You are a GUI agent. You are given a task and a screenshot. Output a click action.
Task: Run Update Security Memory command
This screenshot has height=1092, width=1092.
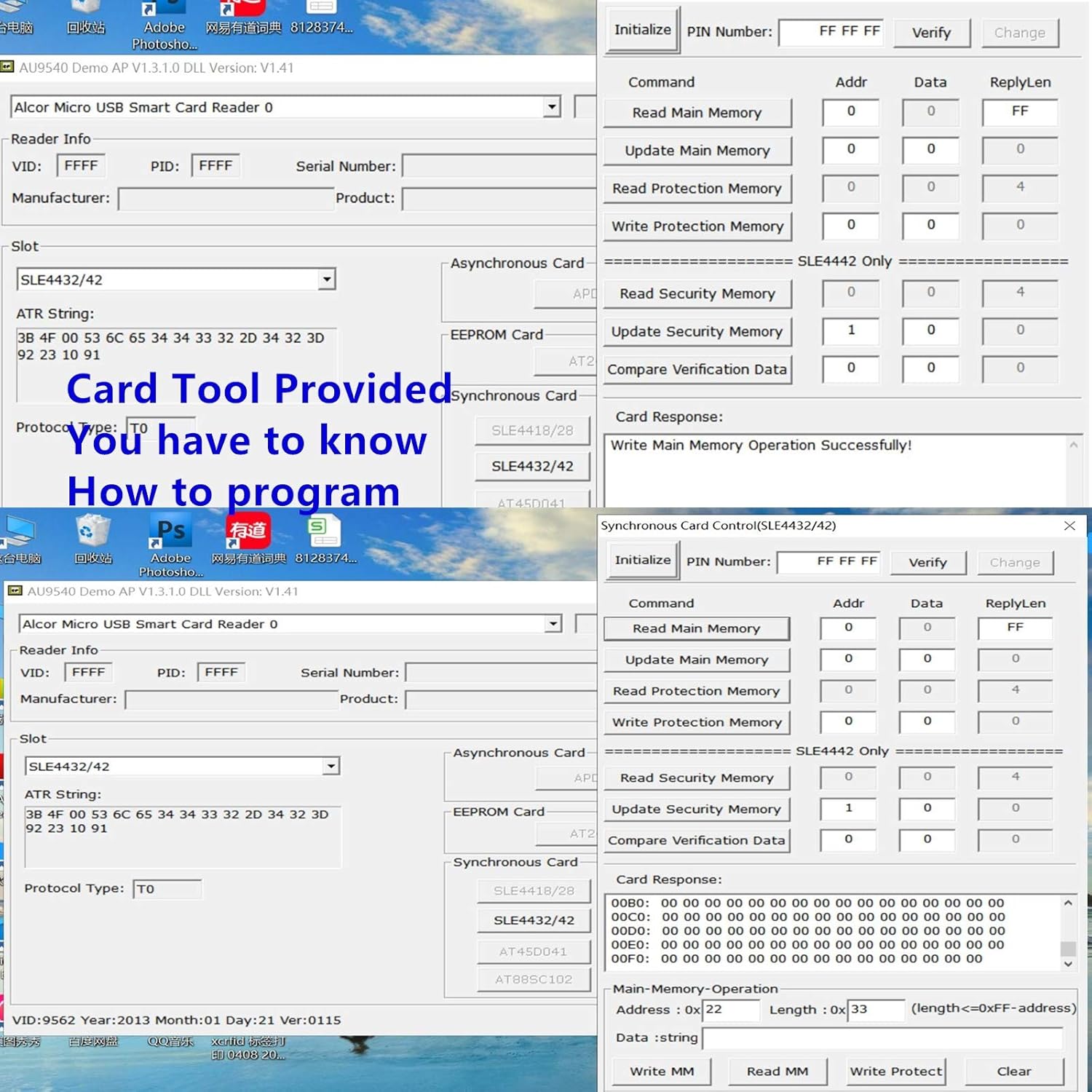point(695,809)
